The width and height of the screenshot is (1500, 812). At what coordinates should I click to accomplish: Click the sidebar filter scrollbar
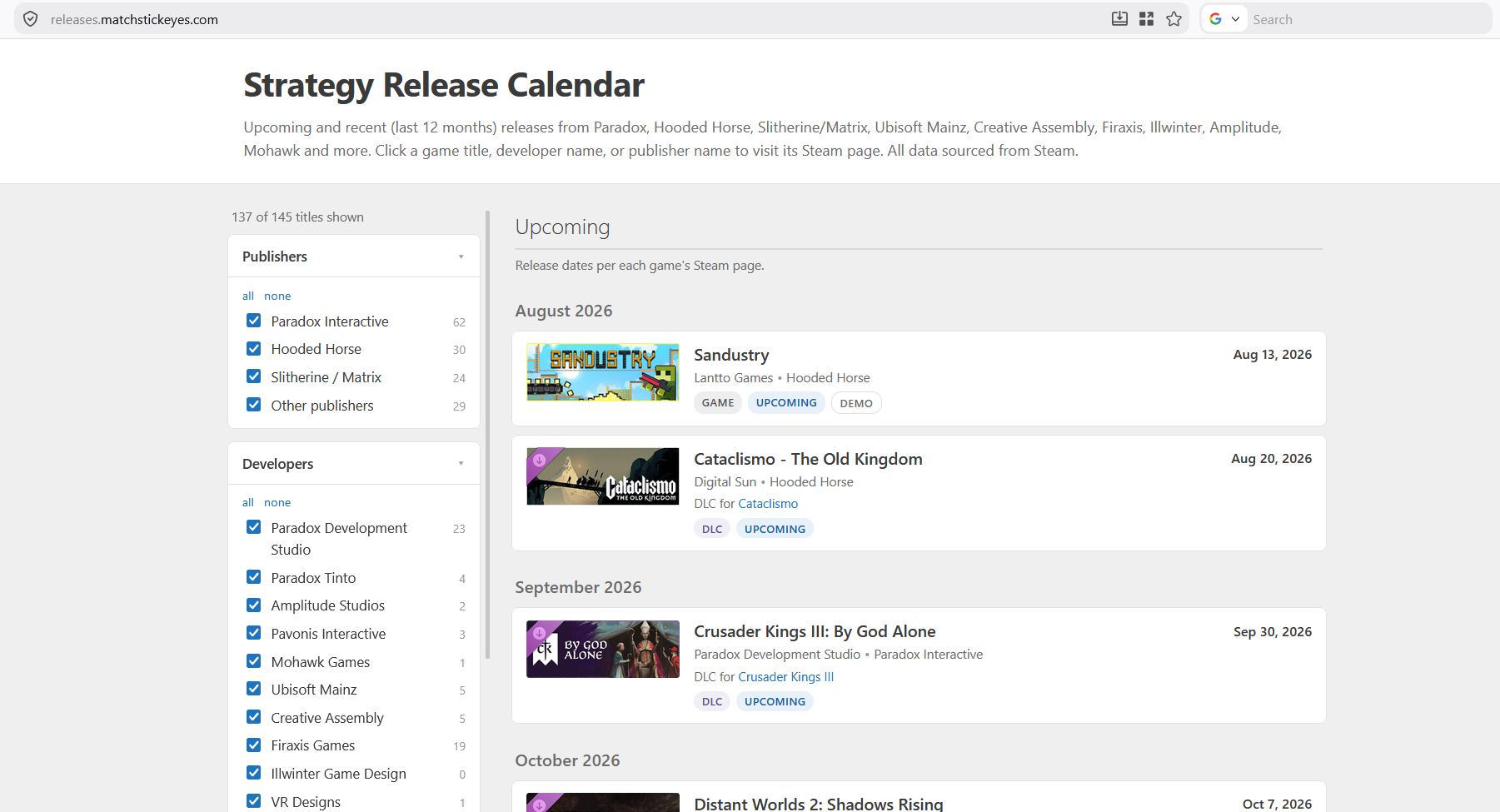487,435
